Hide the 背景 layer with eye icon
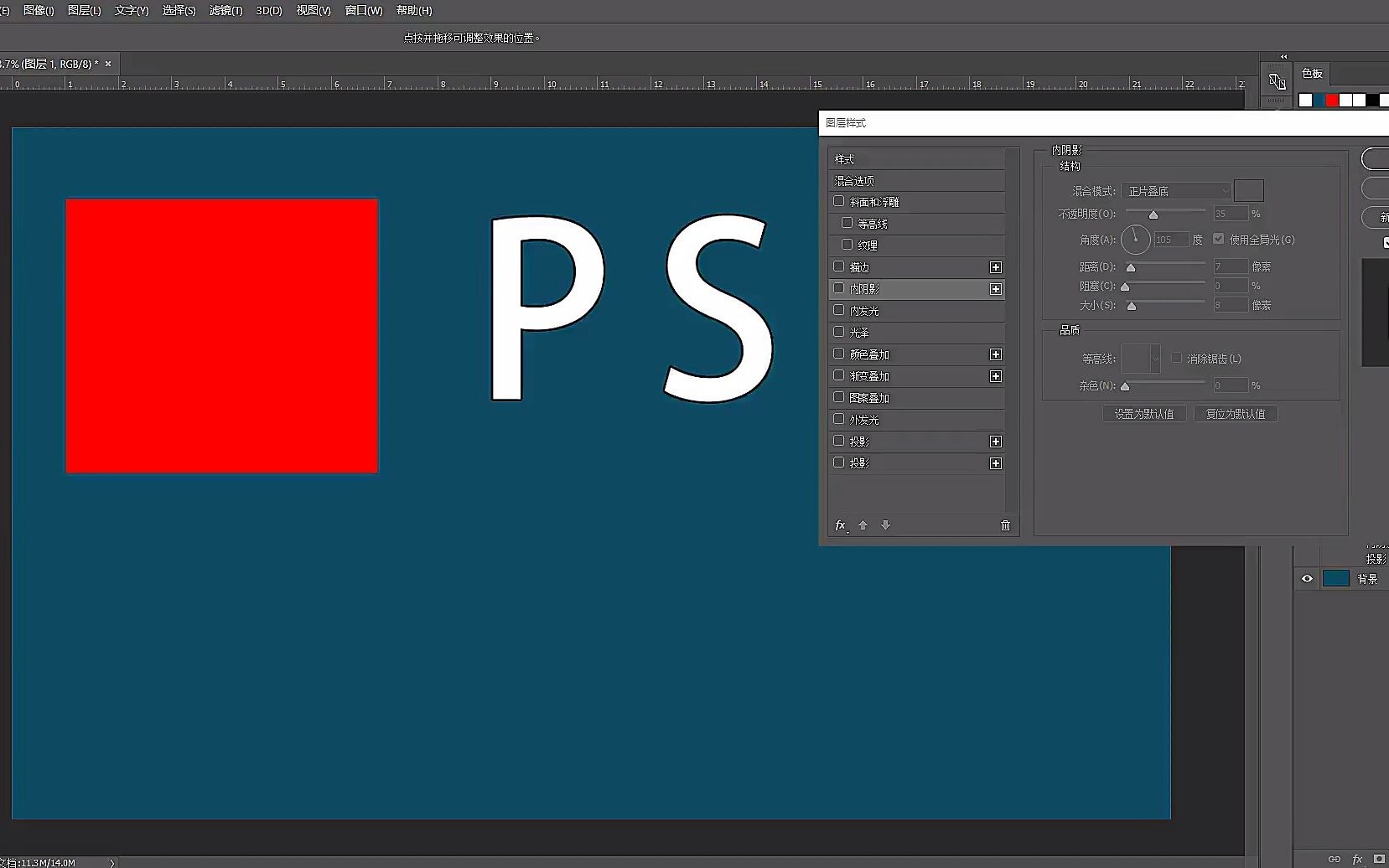This screenshot has width=1389, height=868. click(1307, 579)
